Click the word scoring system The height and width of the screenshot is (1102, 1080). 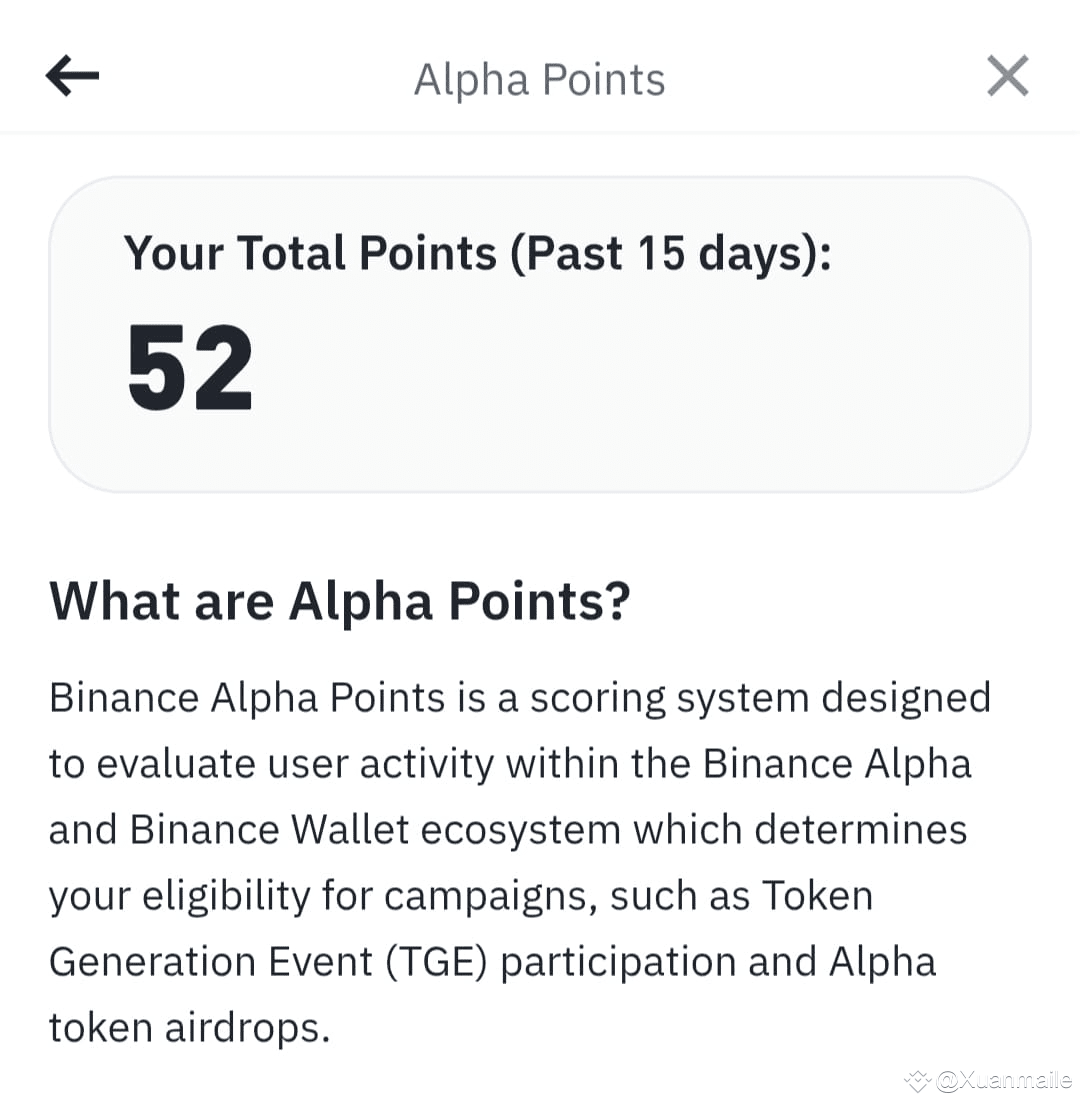pos(670,699)
